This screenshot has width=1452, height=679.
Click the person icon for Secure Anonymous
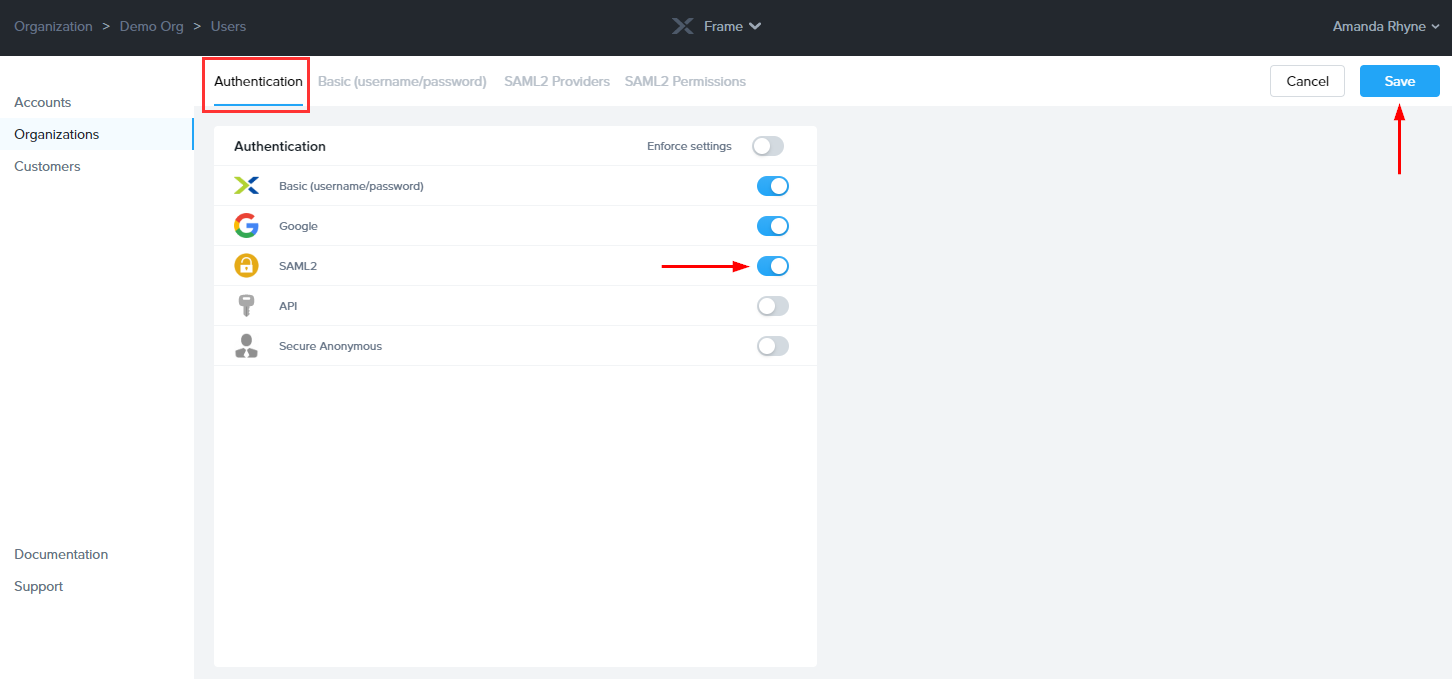[246, 345]
